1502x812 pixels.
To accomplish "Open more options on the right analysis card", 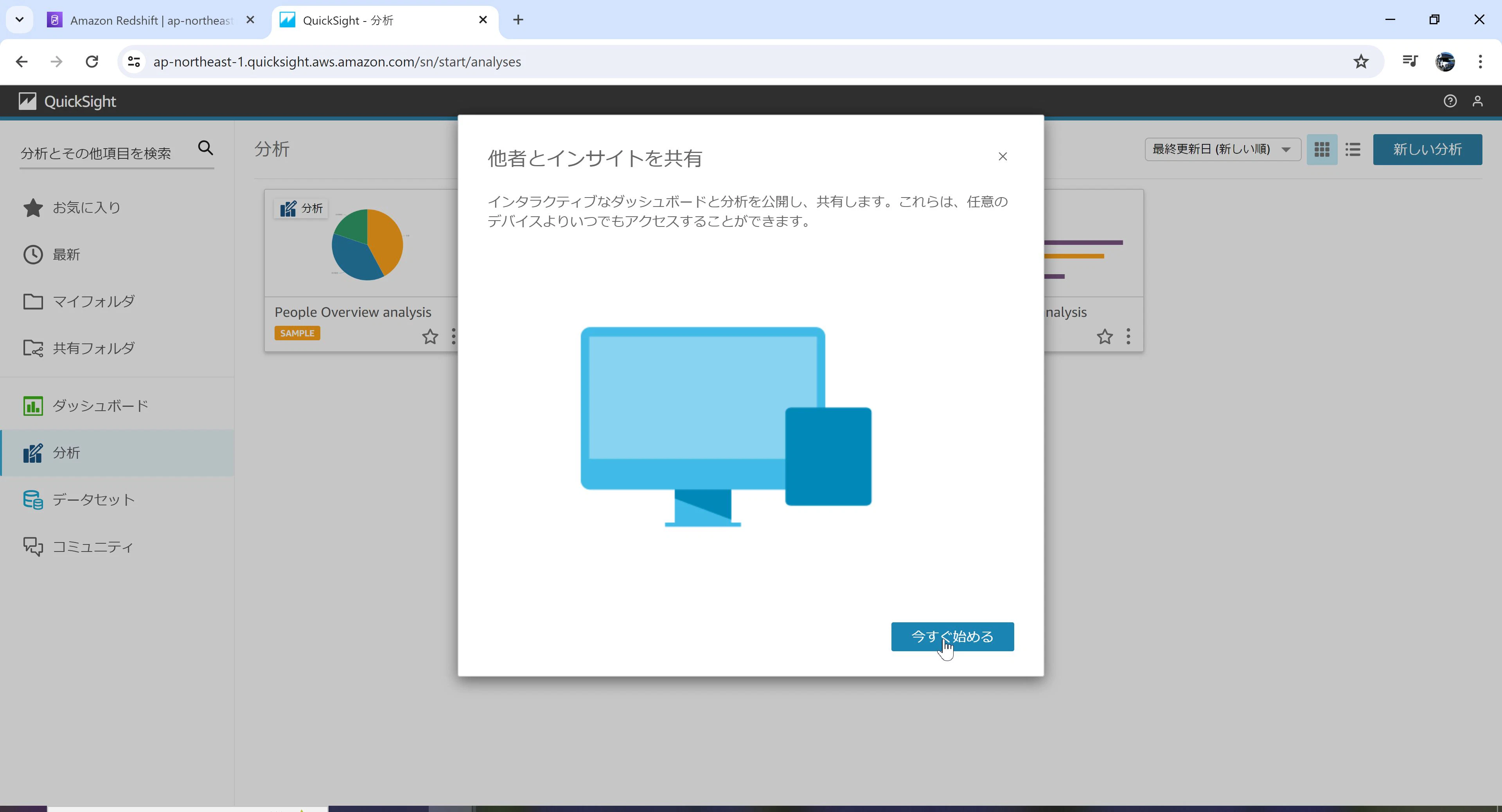I will point(1128,336).
